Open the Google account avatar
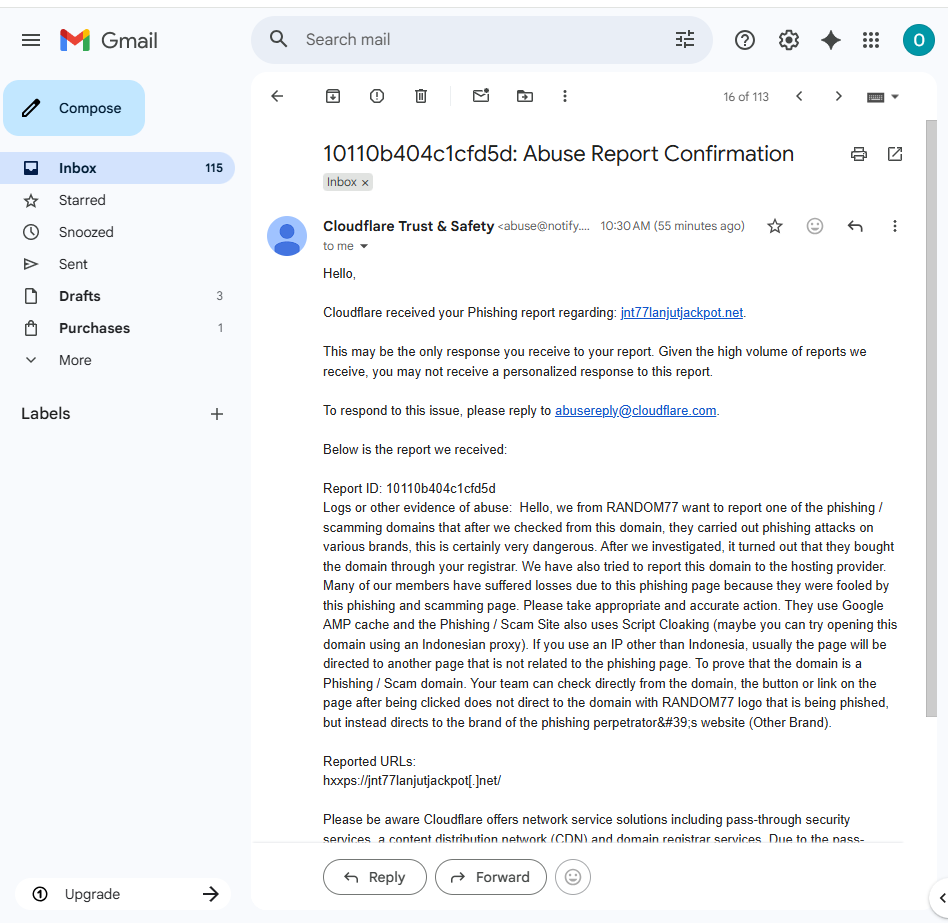Screen dimensions: 948x923 coord(918,40)
